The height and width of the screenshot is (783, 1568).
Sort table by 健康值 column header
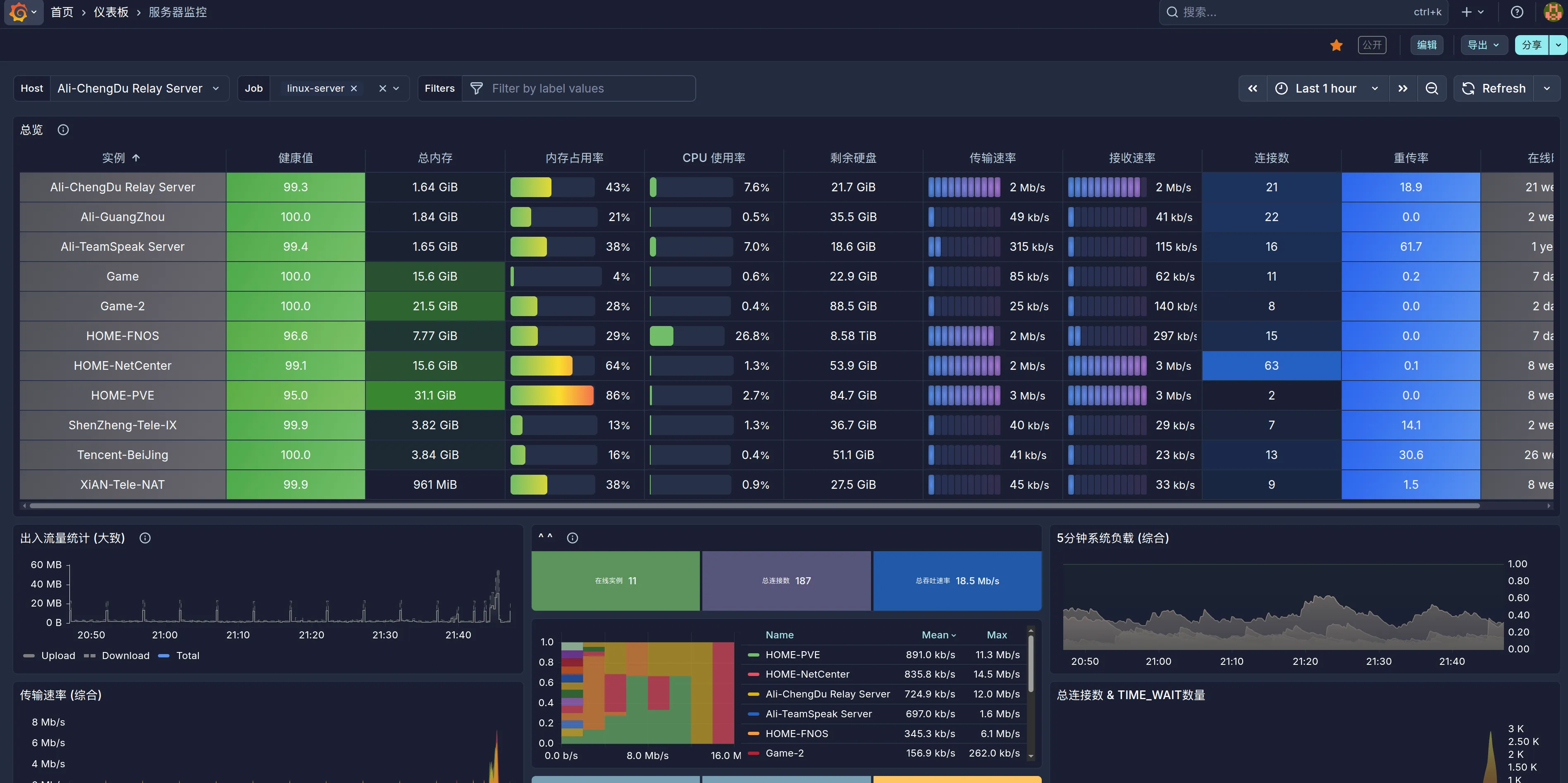(295, 158)
